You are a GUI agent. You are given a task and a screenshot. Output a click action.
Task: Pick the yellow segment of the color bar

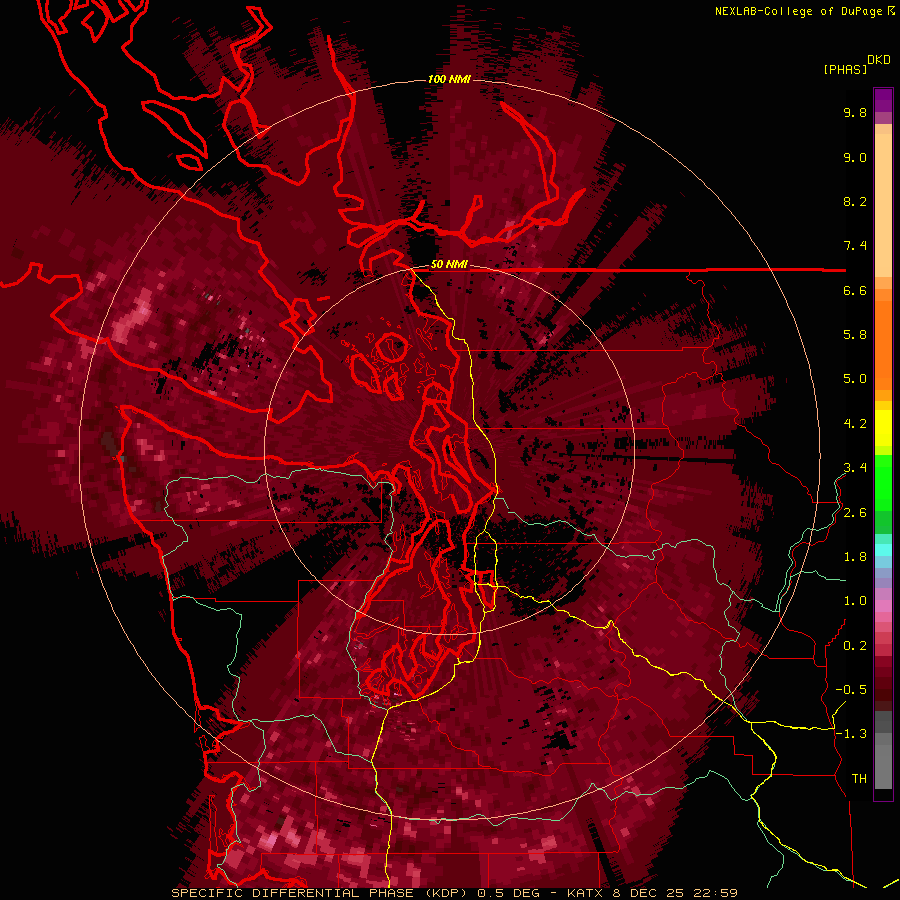point(883,428)
